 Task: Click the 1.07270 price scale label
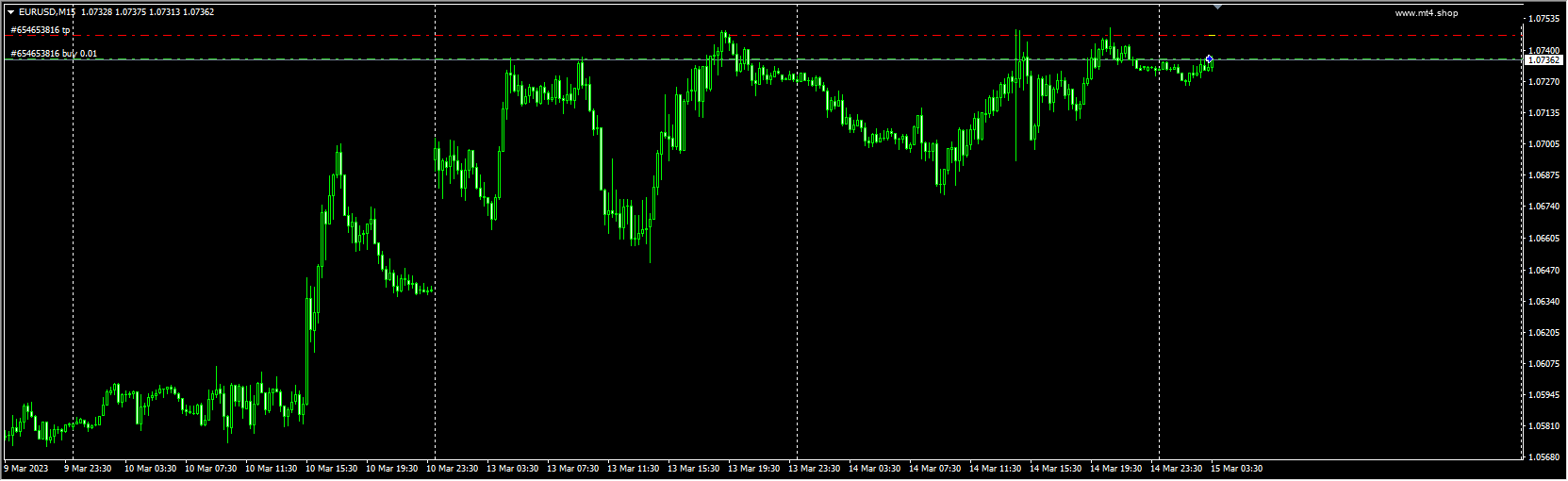tap(1543, 82)
